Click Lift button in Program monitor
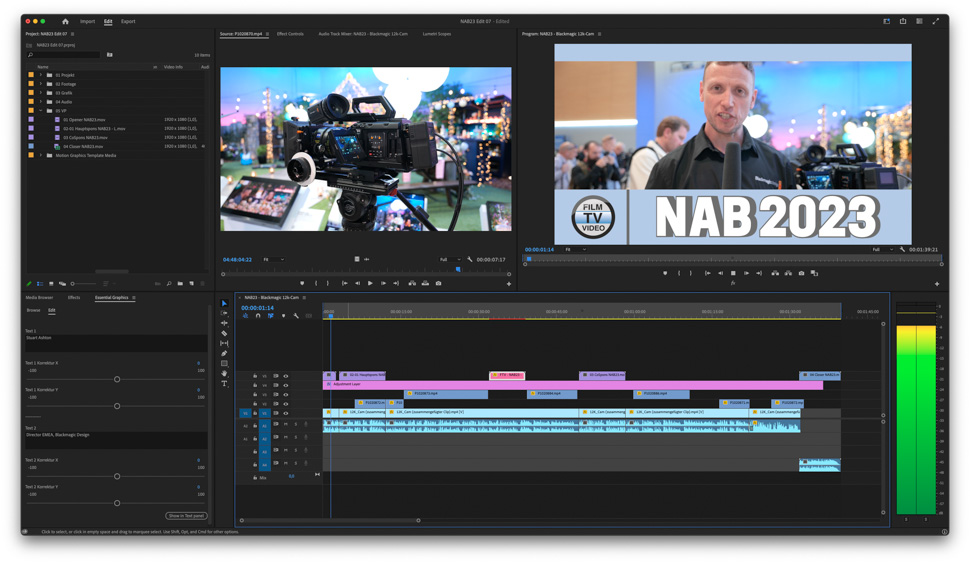Viewport: 970px width, 563px height. point(775,273)
